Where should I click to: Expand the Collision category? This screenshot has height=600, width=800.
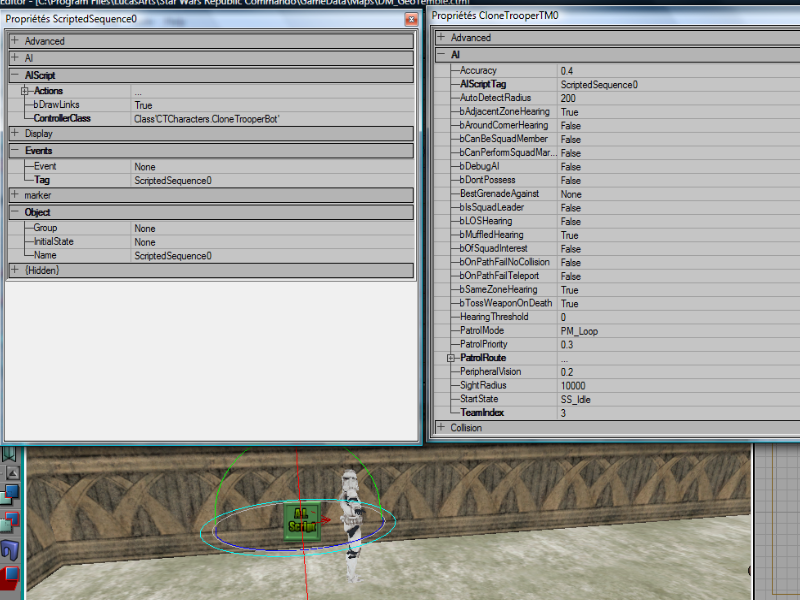click(441, 428)
